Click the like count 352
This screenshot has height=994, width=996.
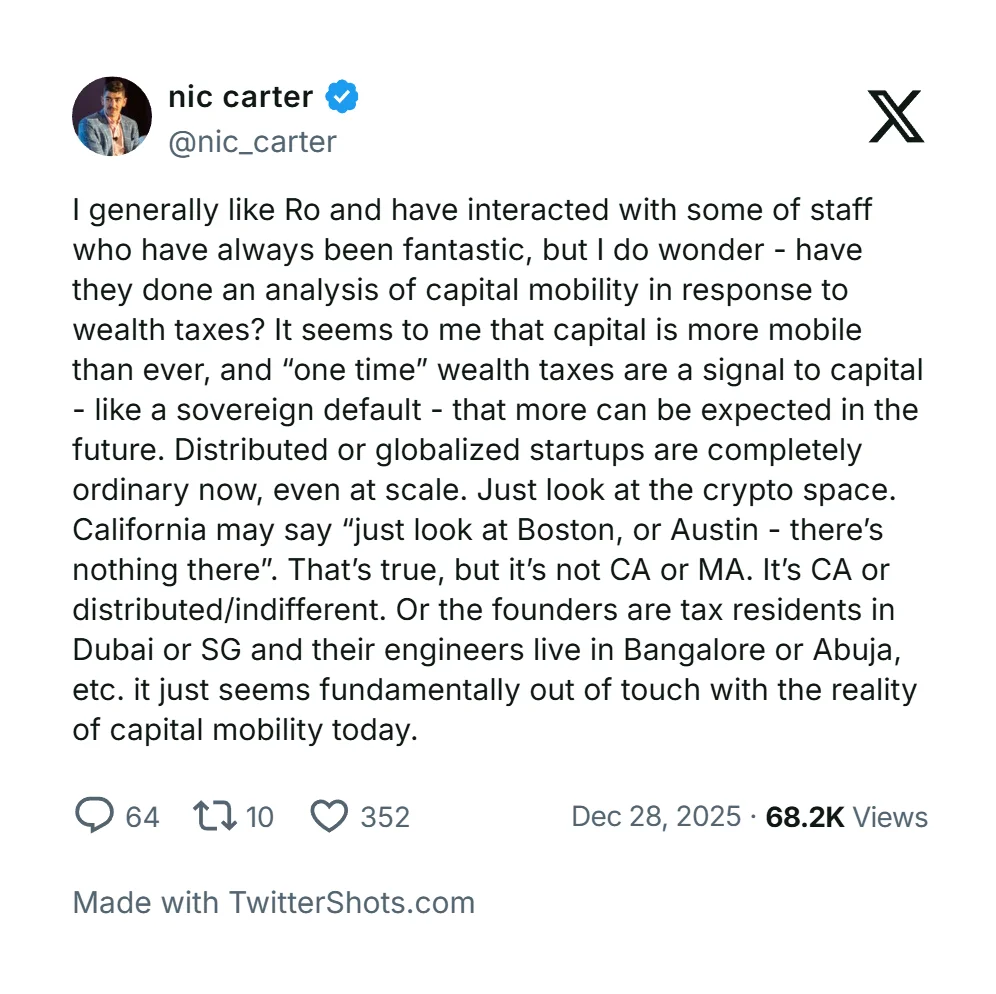(385, 817)
